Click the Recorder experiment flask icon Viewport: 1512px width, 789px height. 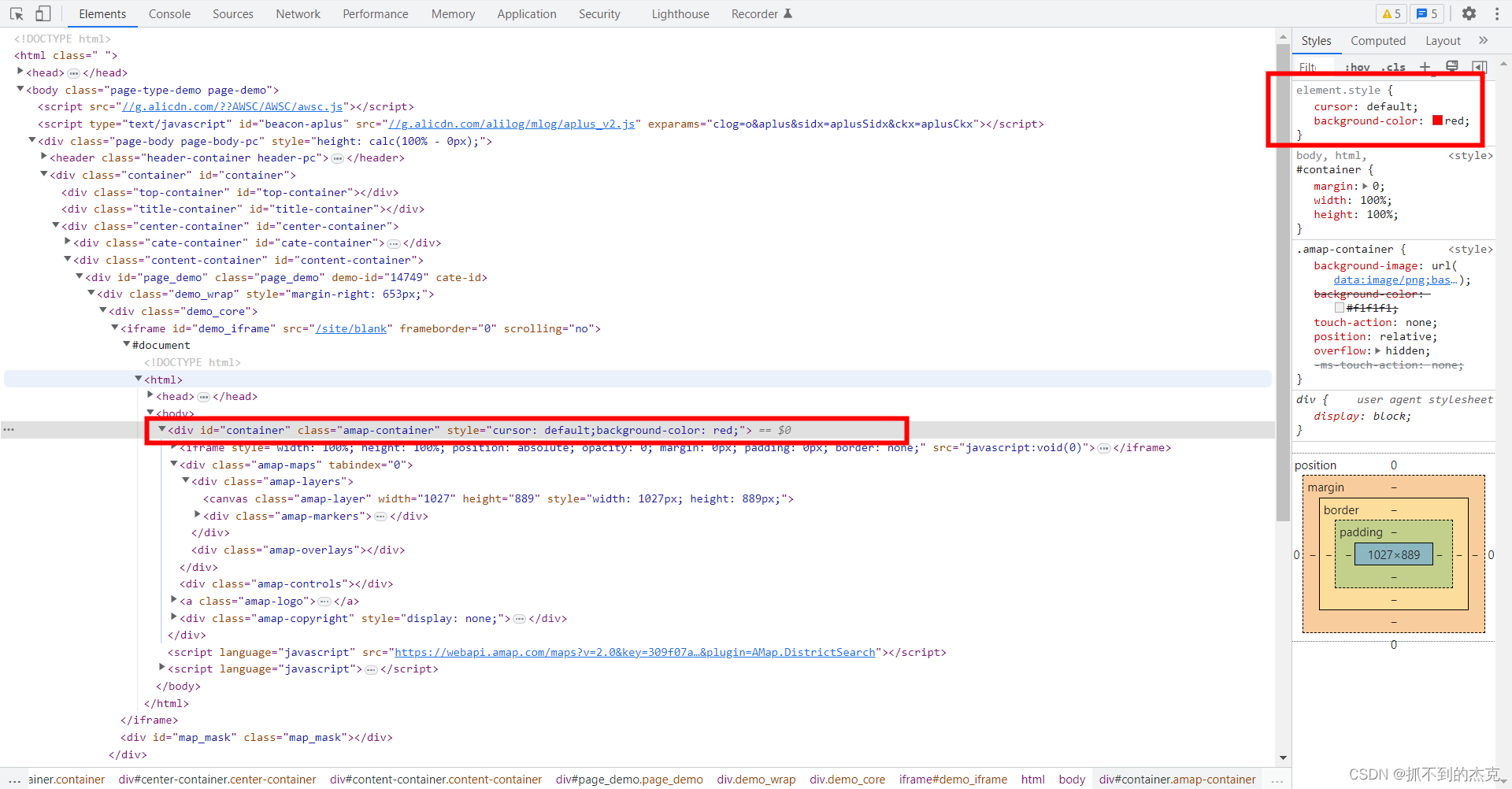[x=787, y=13]
